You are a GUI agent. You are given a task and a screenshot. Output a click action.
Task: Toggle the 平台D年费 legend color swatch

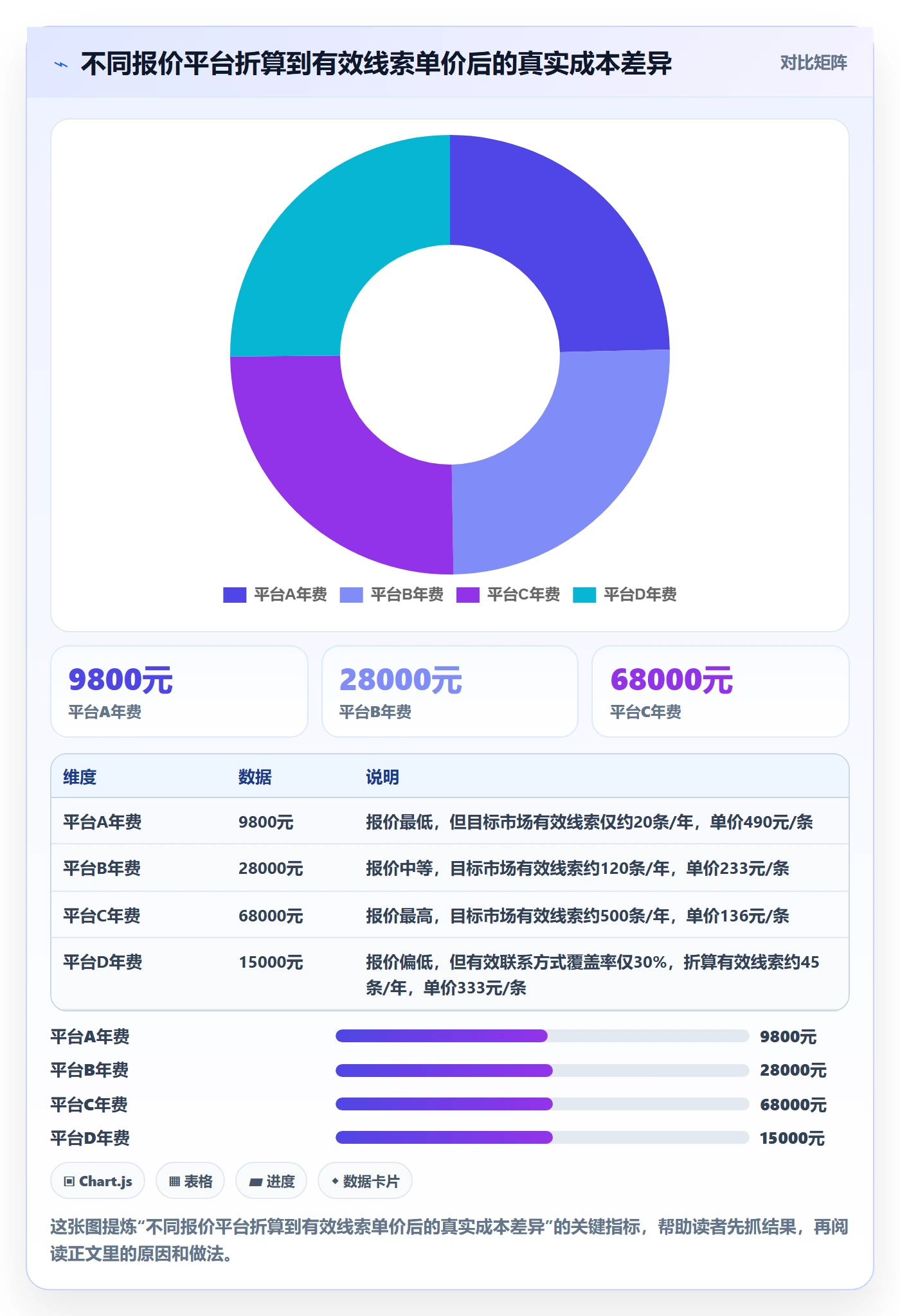584,595
